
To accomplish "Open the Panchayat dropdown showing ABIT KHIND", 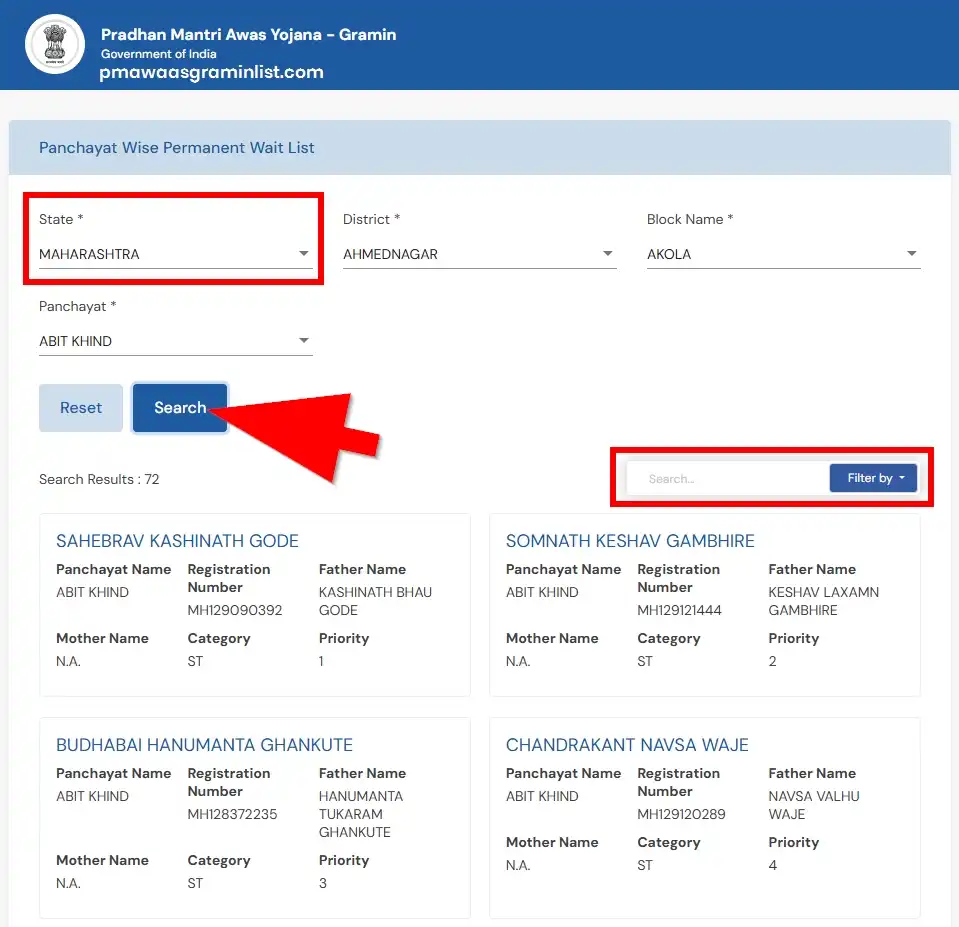I will coord(176,341).
